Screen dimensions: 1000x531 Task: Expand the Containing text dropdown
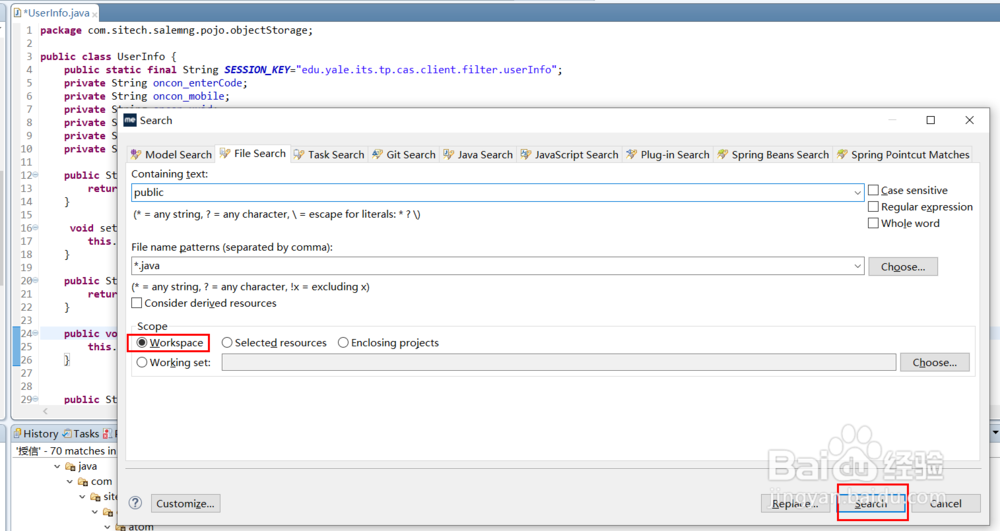pos(858,192)
